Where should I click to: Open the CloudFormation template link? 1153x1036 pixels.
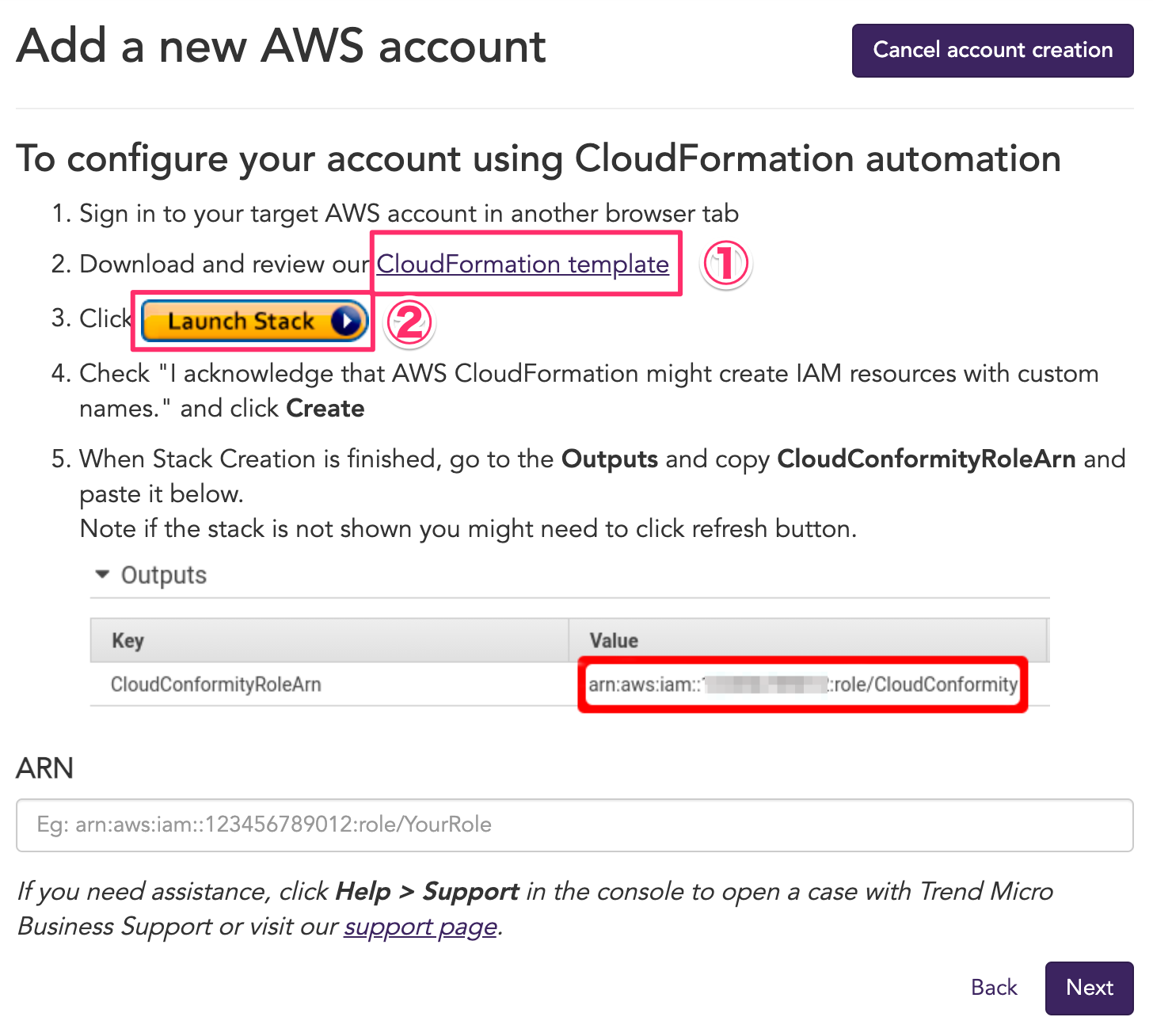click(x=525, y=264)
